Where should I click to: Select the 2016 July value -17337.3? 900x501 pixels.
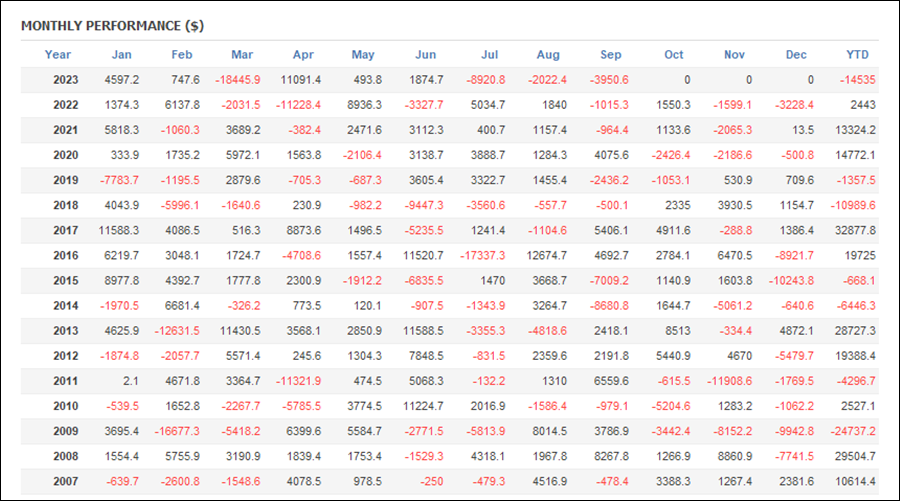click(482, 255)
